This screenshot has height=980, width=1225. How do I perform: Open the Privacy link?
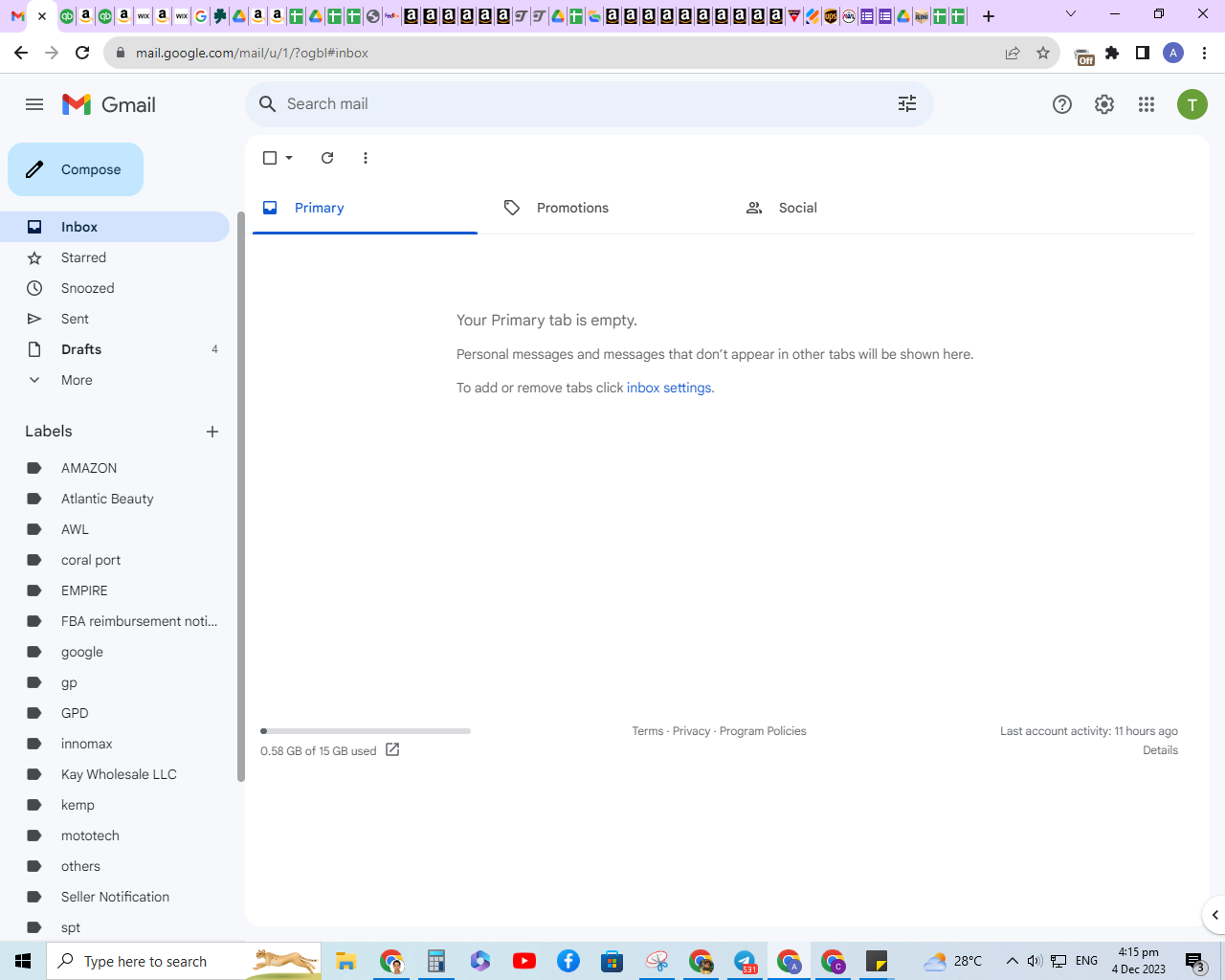point(691,731)
